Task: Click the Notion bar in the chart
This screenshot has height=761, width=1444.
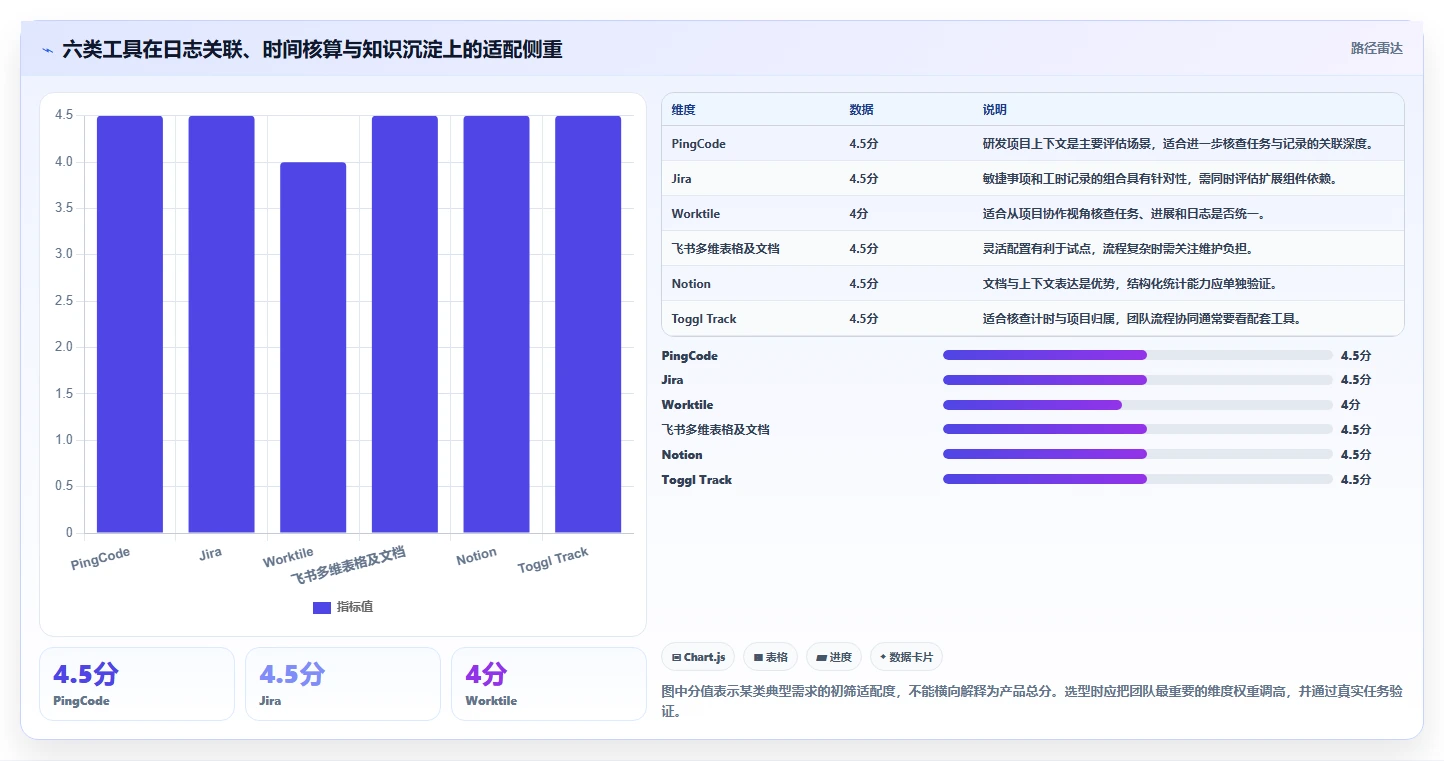Action: 496,324
